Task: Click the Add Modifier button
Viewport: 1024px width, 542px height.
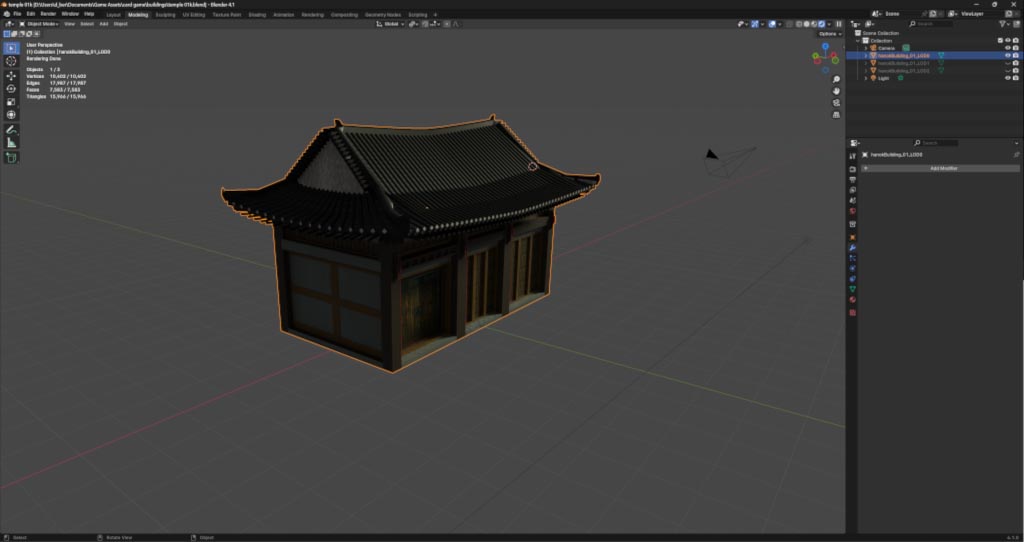Action: [942, 168]
